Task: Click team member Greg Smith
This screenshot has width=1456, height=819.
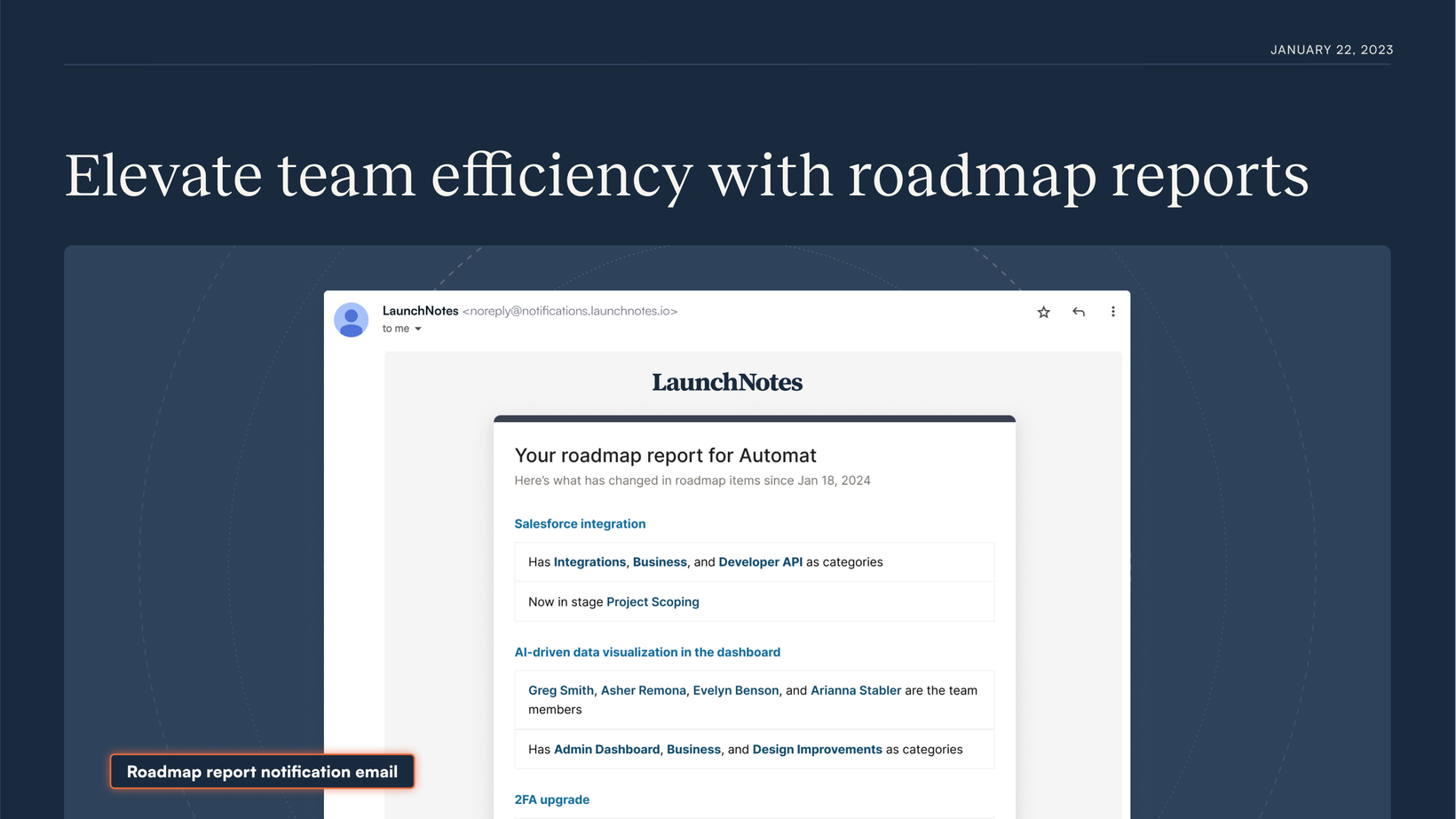Action: (561, 690)
